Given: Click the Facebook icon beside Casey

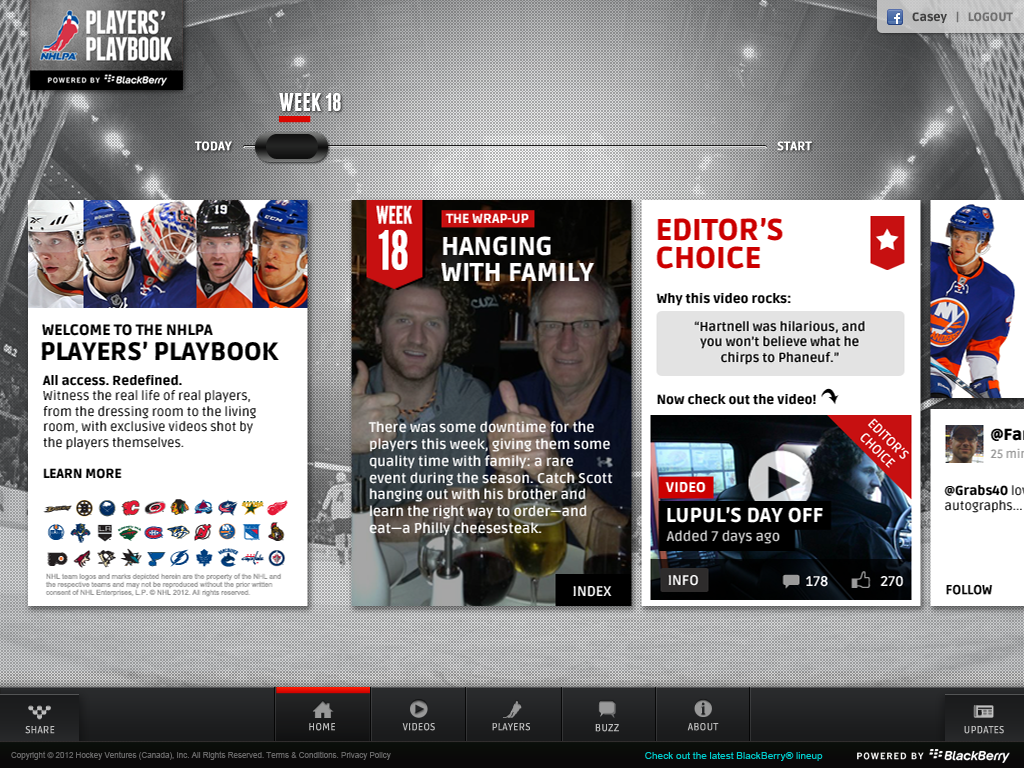Looking at the screenshot, I should (x=895, y=17).
